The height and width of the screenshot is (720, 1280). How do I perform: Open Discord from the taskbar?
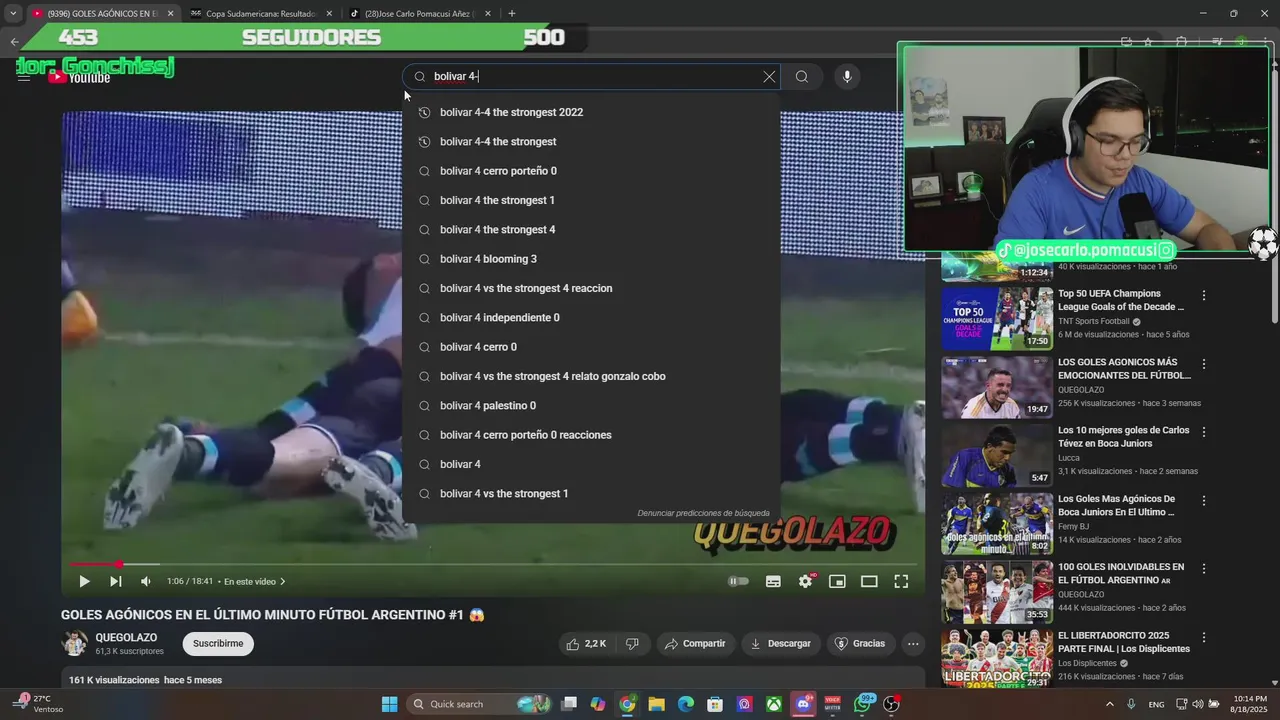[803, 704]
